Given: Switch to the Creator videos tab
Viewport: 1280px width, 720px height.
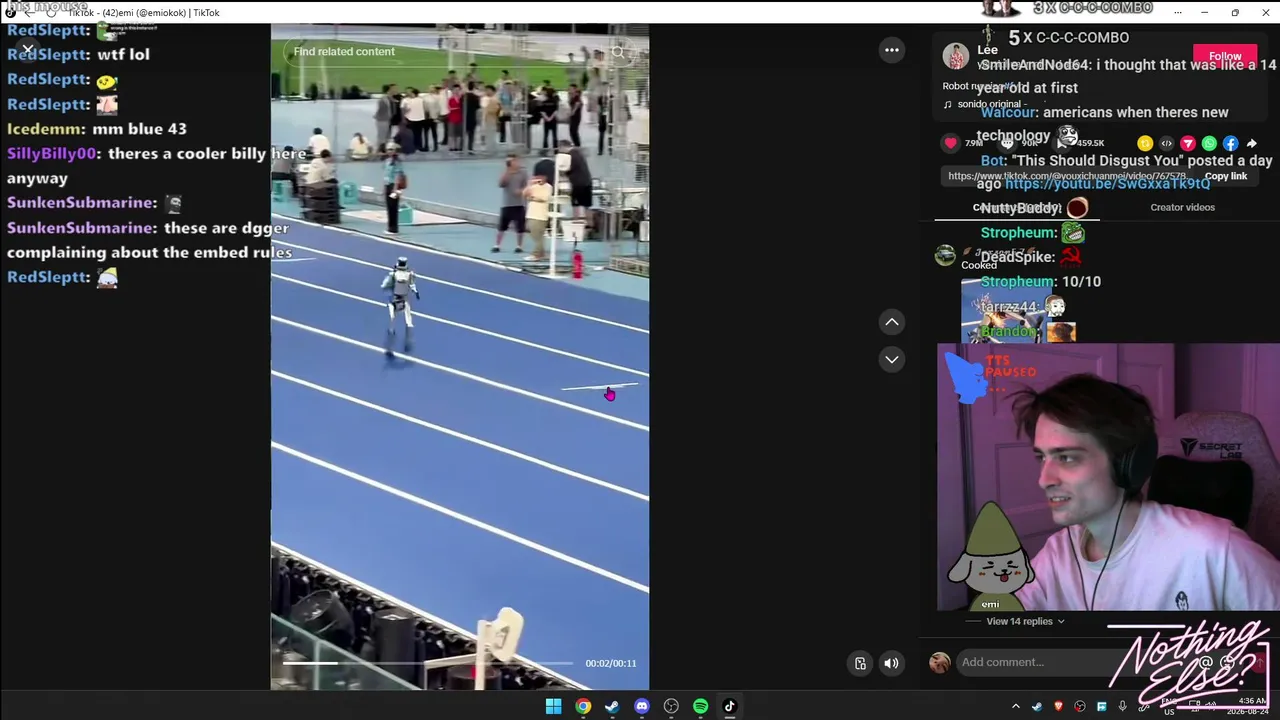Looking at the screenshot, I should (1182, 207).
